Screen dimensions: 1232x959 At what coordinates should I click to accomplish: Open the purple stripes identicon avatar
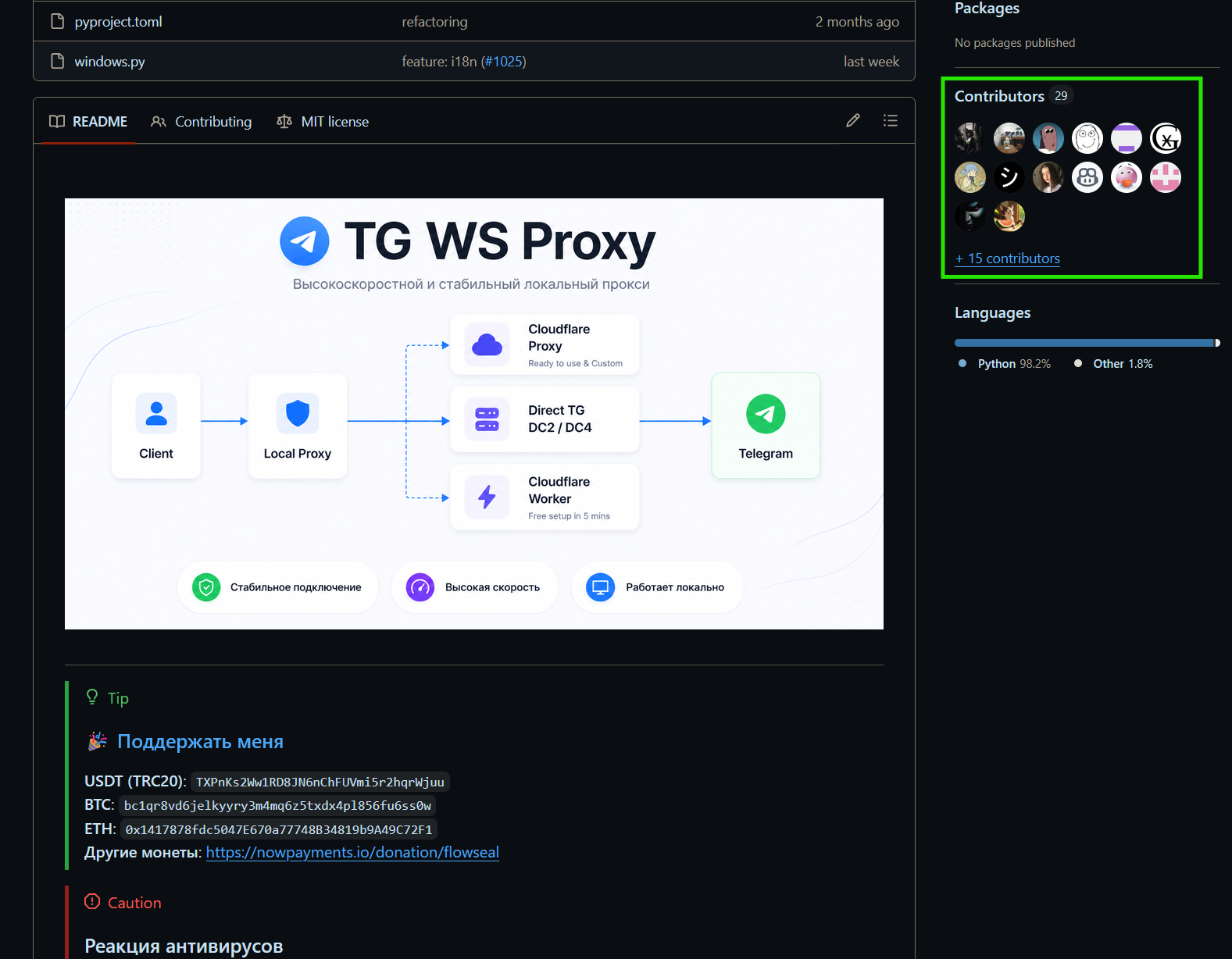[1127, 138]
